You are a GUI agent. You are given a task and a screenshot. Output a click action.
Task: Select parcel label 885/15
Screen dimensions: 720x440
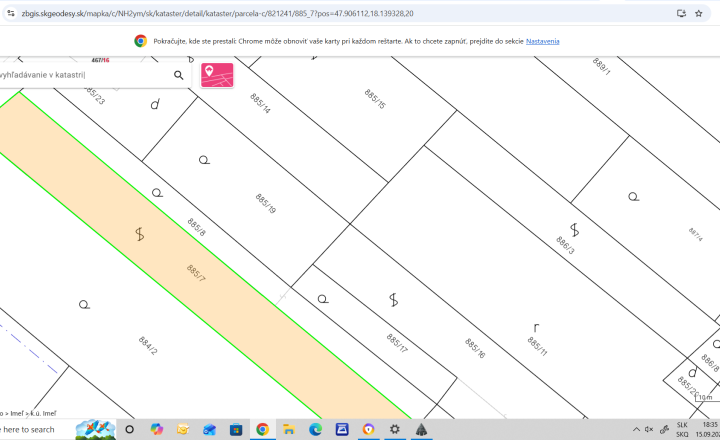[375, 99]
